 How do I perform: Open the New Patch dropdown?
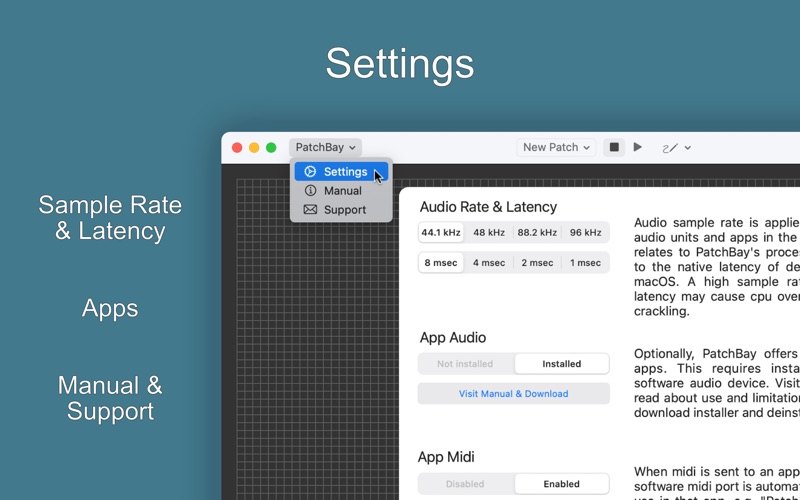[x=556, y=147]
